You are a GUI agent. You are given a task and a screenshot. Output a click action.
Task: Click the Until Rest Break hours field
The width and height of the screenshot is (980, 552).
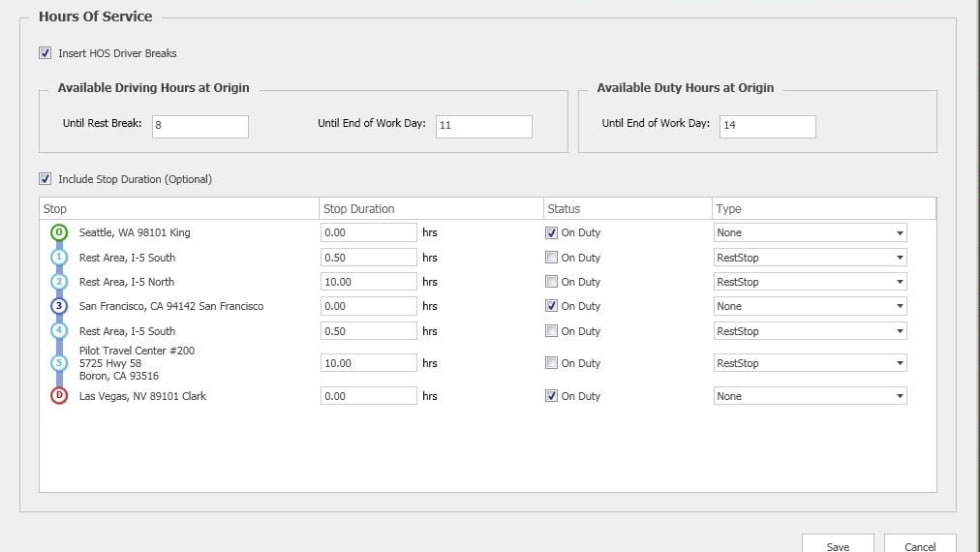click(200, 126)
